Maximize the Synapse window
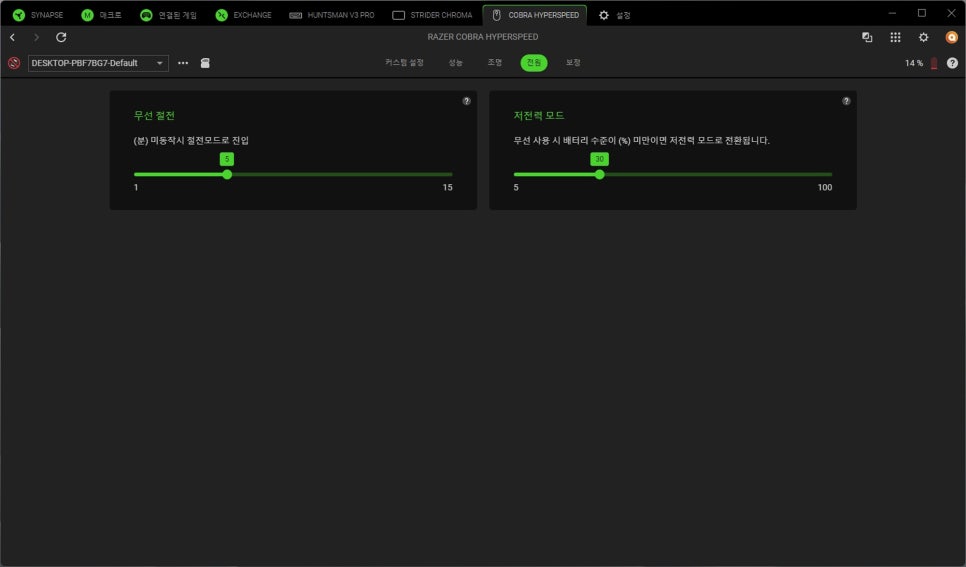The height and width of the screenshot is (567, 966). coord(922,13)
